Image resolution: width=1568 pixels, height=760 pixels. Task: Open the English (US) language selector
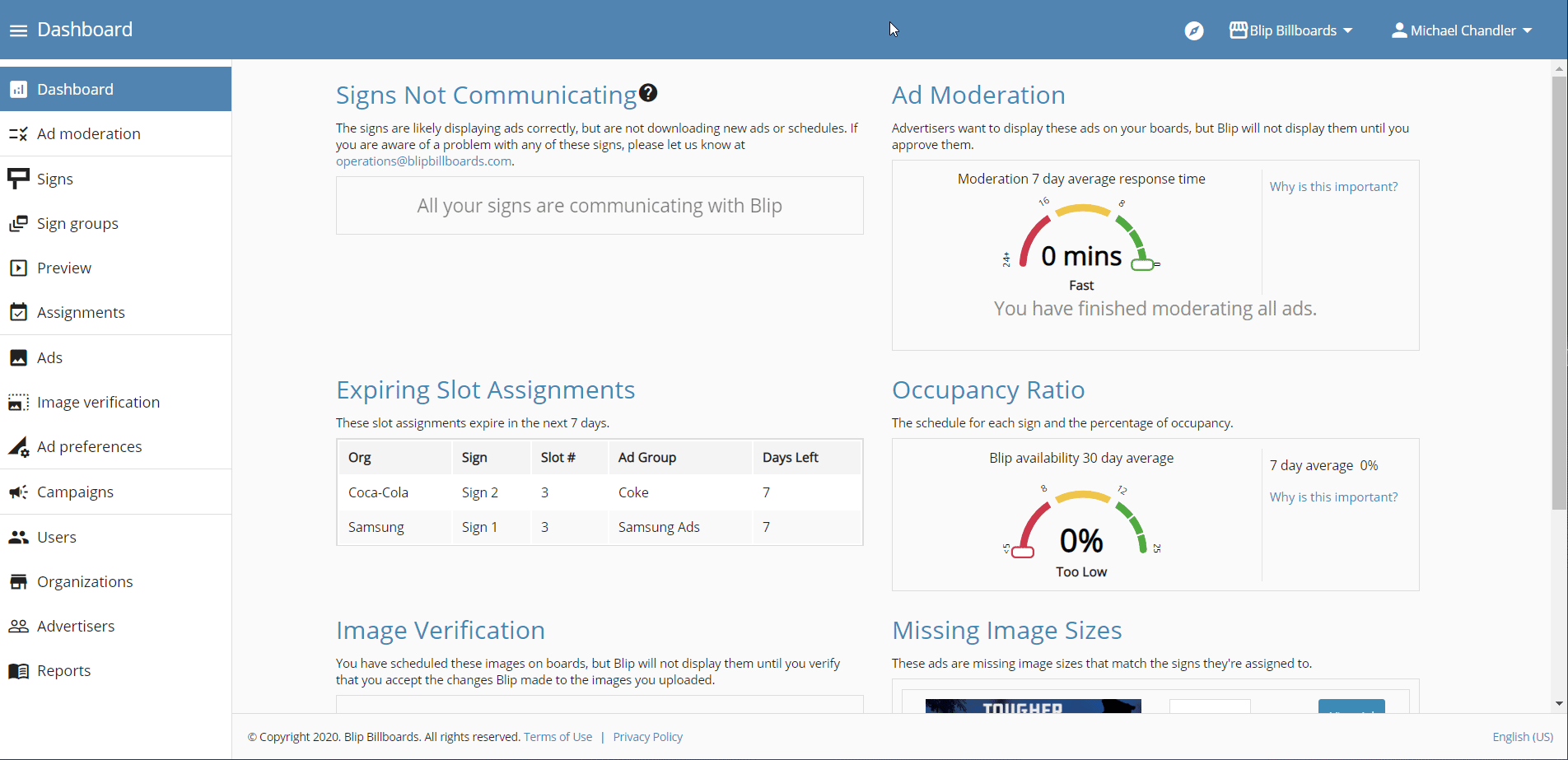click(1522, 736)
